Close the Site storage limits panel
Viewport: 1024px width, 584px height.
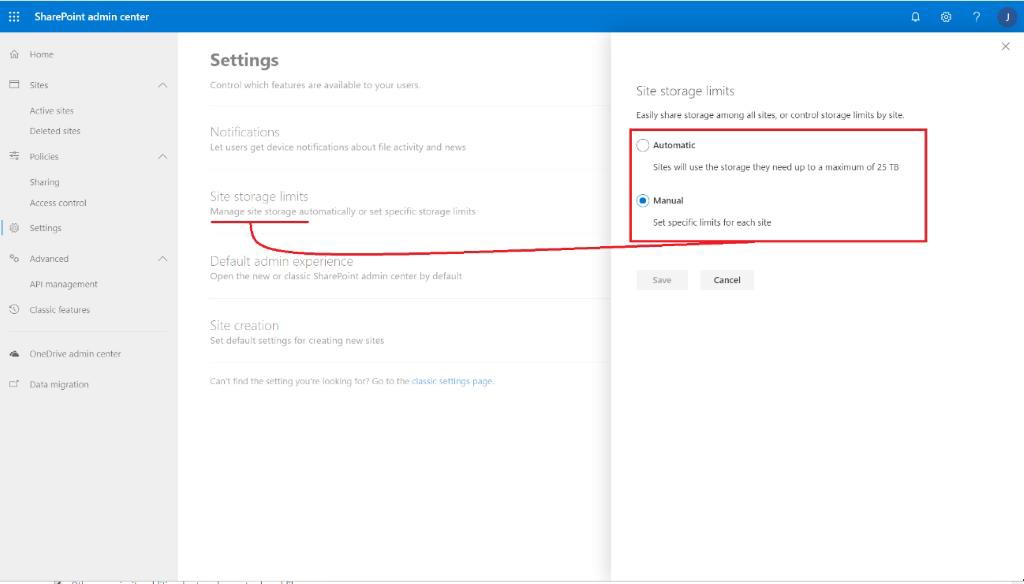(x=1005, y=46)
